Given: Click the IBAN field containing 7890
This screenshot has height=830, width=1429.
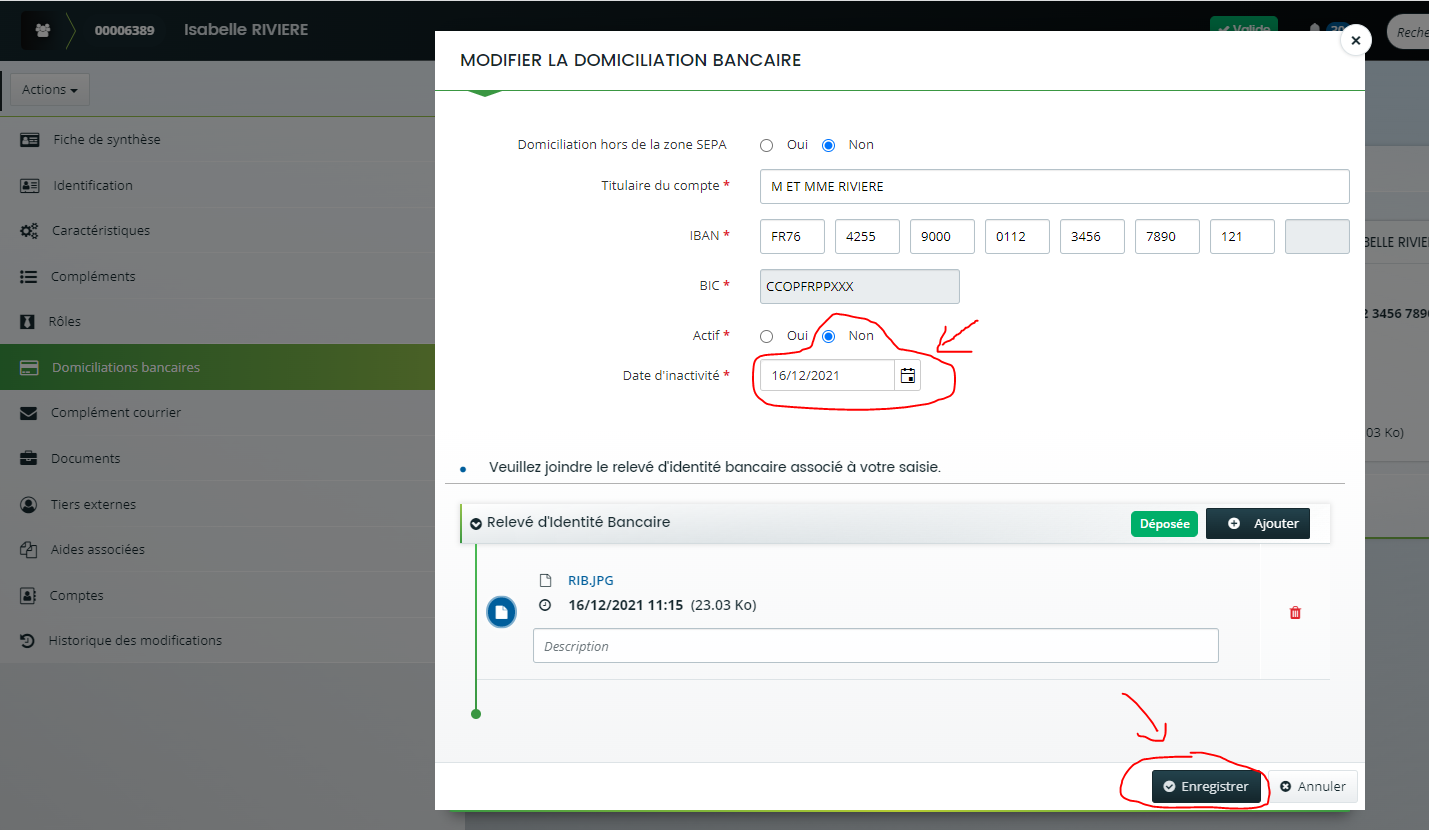Looking at the screenshot, I should (x=1167, y=236).
